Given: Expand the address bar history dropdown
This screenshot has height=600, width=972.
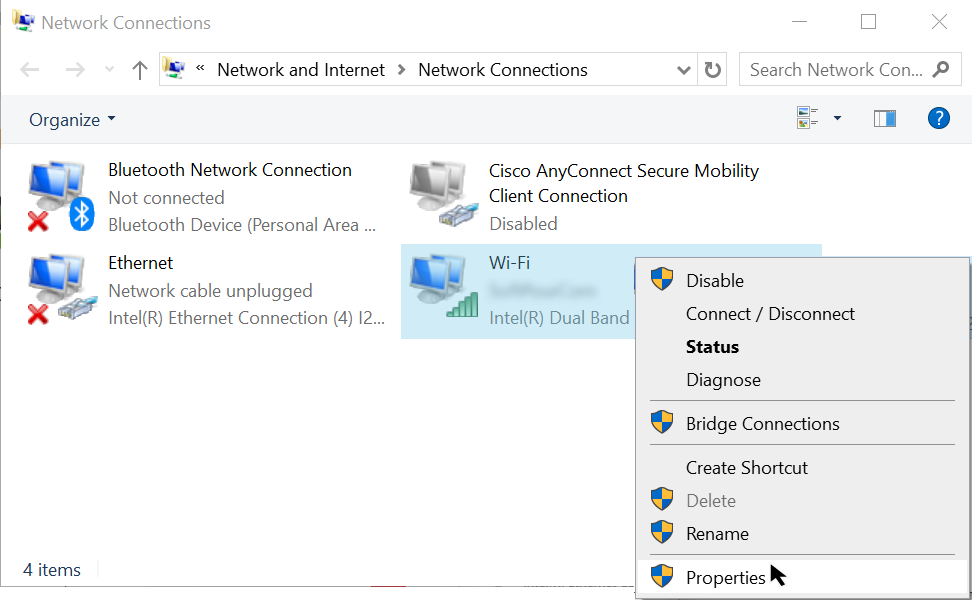Looking at the screenshot, I should [683, 69].
